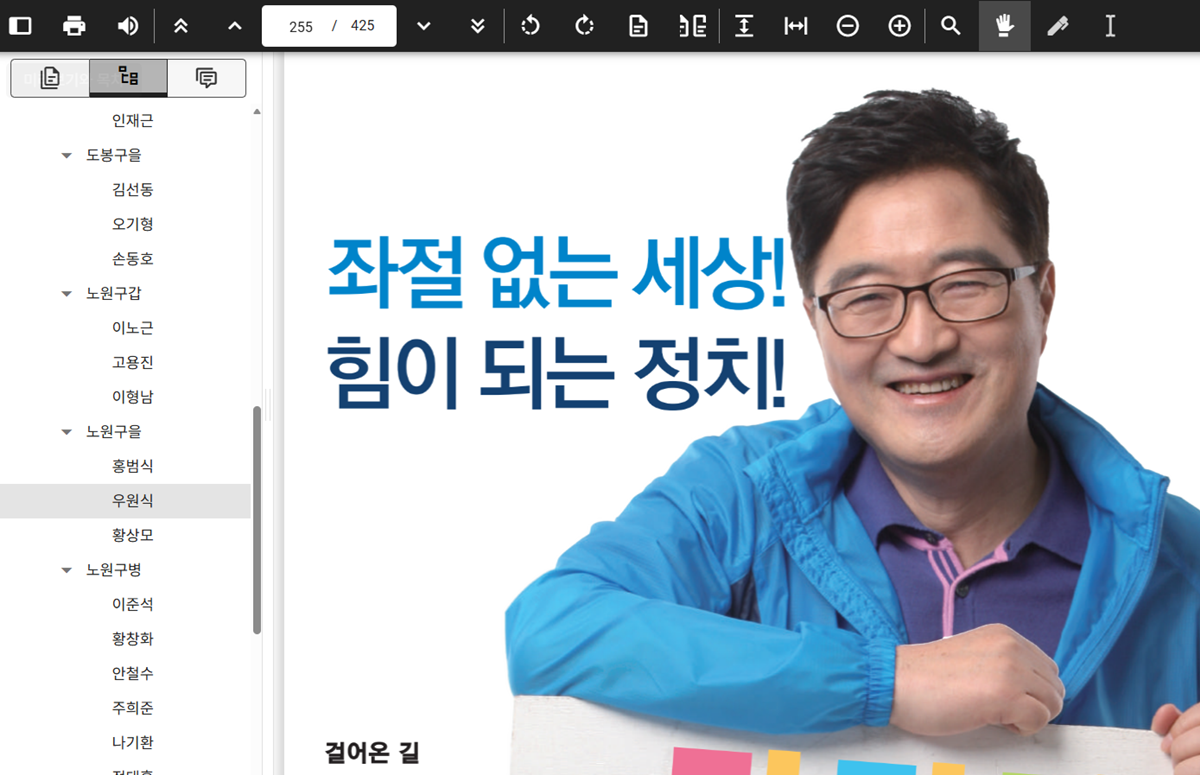Zoom out of the document

(847, 26)
